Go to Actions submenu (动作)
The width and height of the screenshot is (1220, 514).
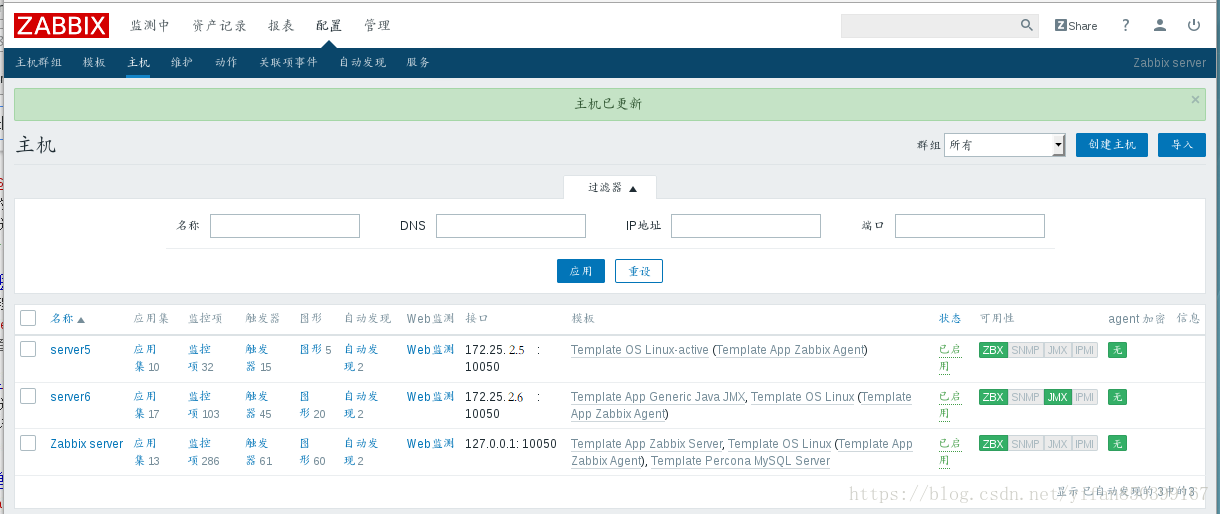click(x=226, y=62)
